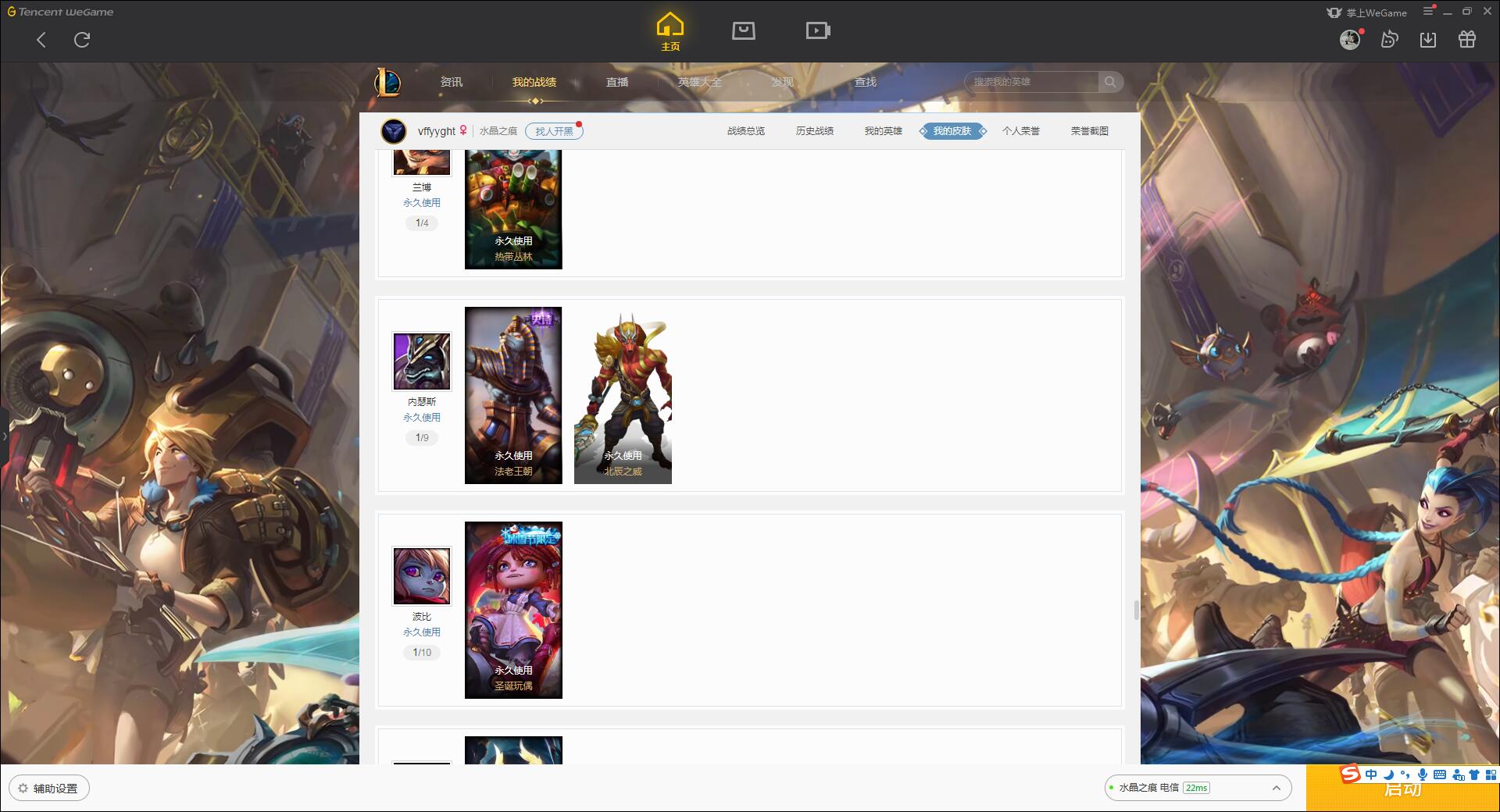
Task: Open the 北辰之威 skin card
Action: tap(623, 395)
